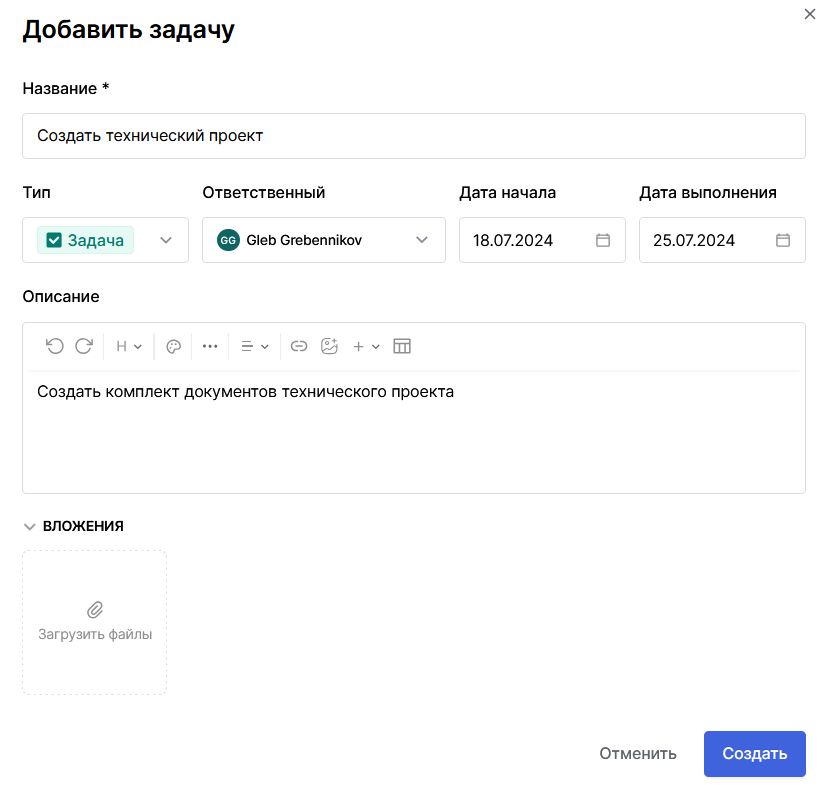Click the Undo icon in the description toolbar

point(55,346)
